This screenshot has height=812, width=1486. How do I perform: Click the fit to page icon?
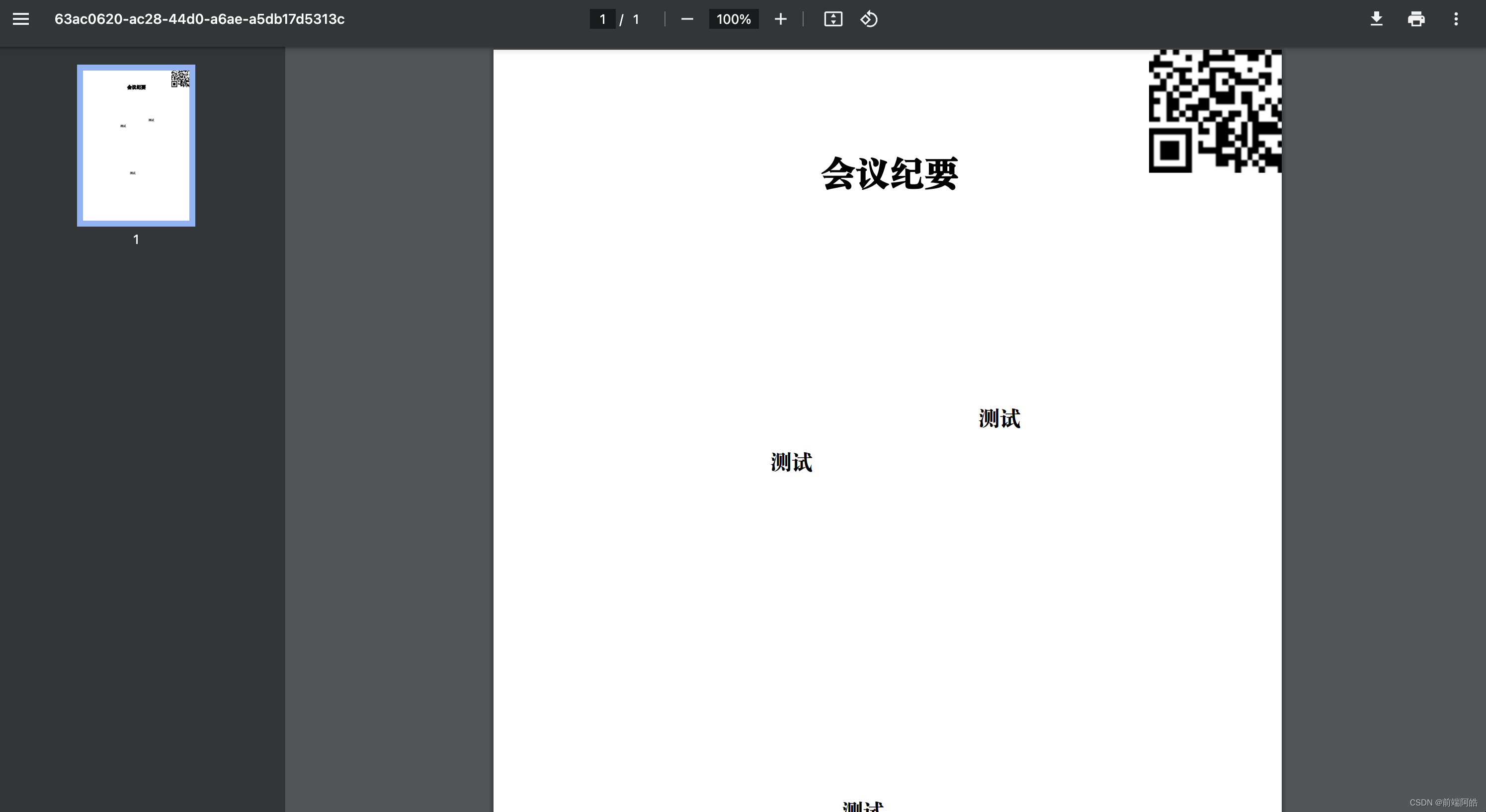pos(833,19)
